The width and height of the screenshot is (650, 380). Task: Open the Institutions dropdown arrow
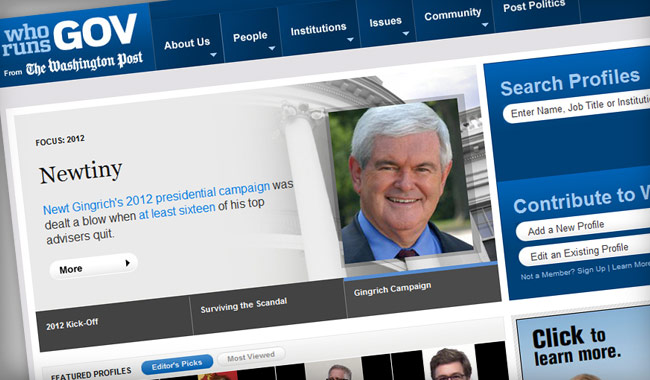350,40
